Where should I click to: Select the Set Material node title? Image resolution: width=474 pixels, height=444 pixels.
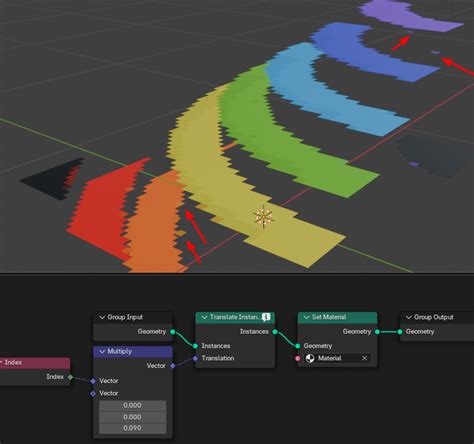[x=329, y=317]
